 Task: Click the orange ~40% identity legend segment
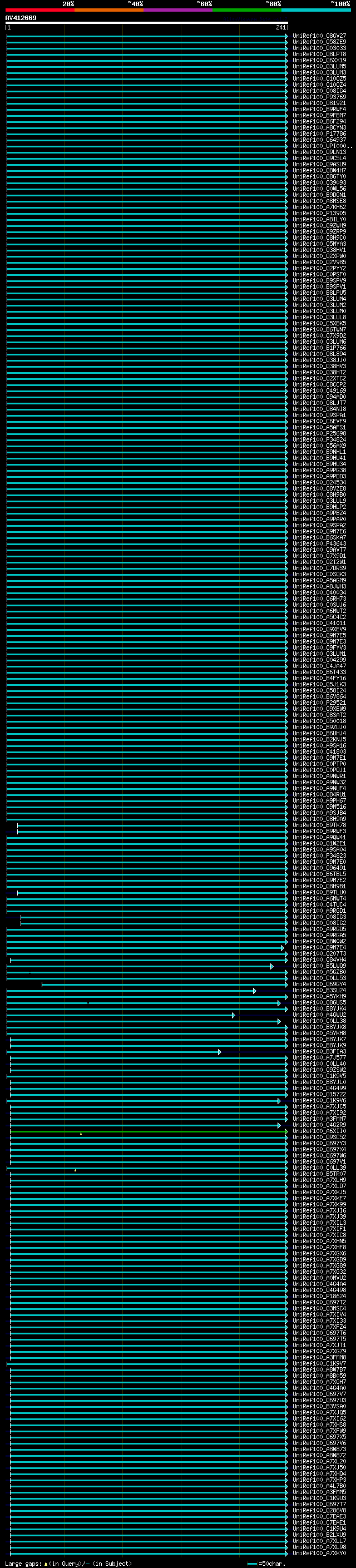click(x=109, y=10)
